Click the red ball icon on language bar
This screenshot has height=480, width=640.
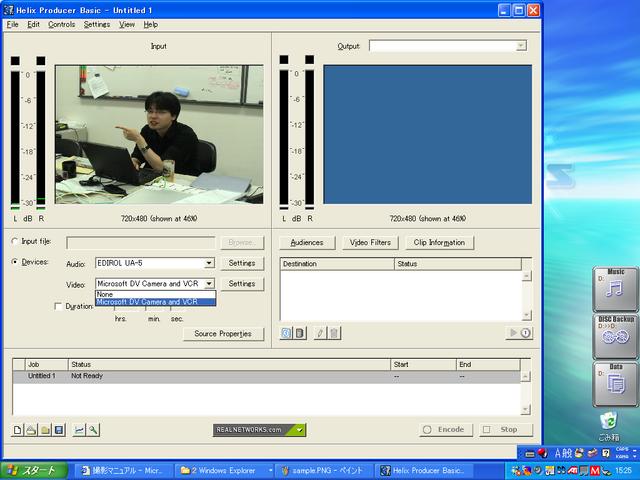pyautogui.click(x=542, y=453)
